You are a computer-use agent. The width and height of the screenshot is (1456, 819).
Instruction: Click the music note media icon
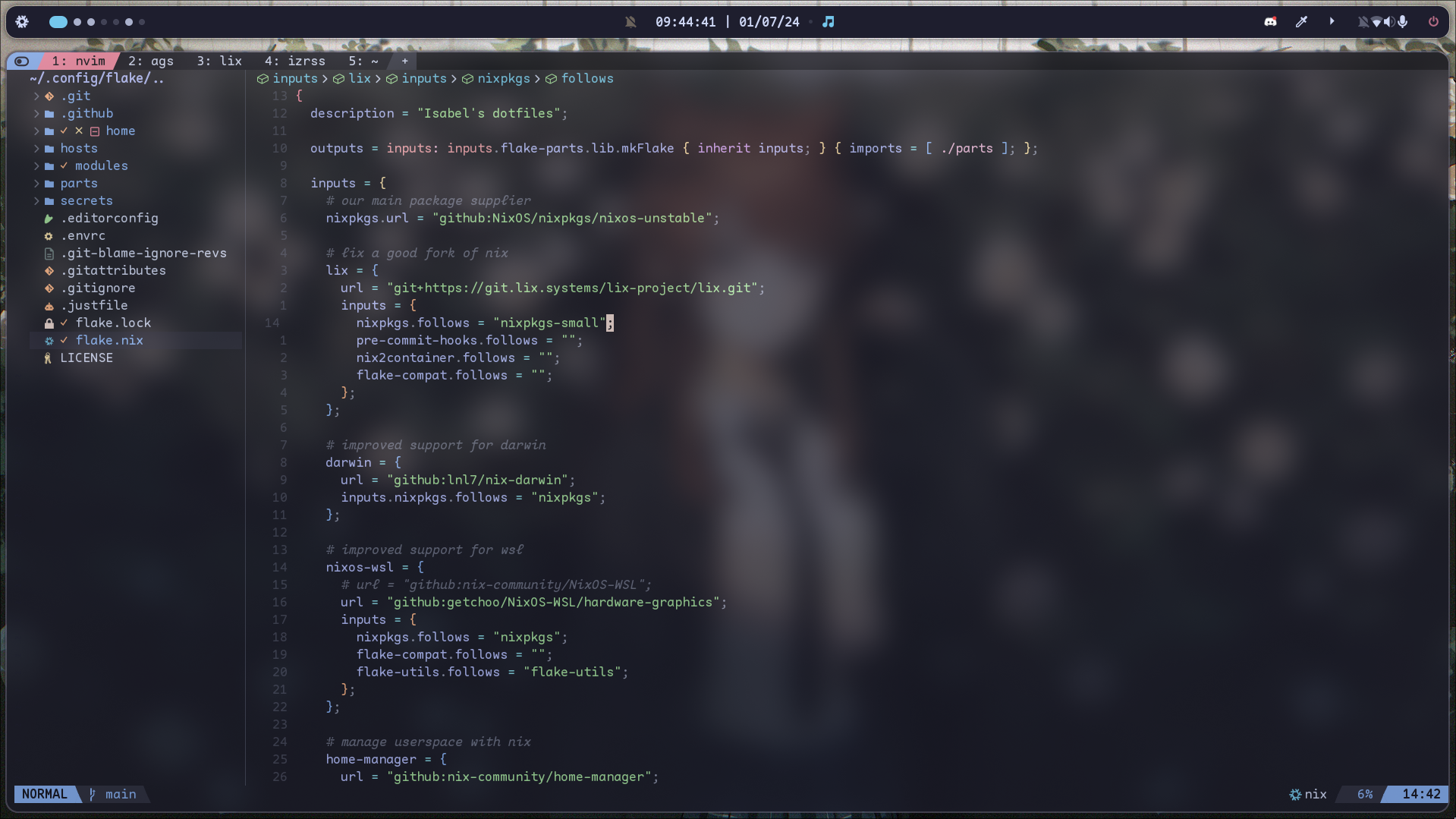(x=829, y=21)
